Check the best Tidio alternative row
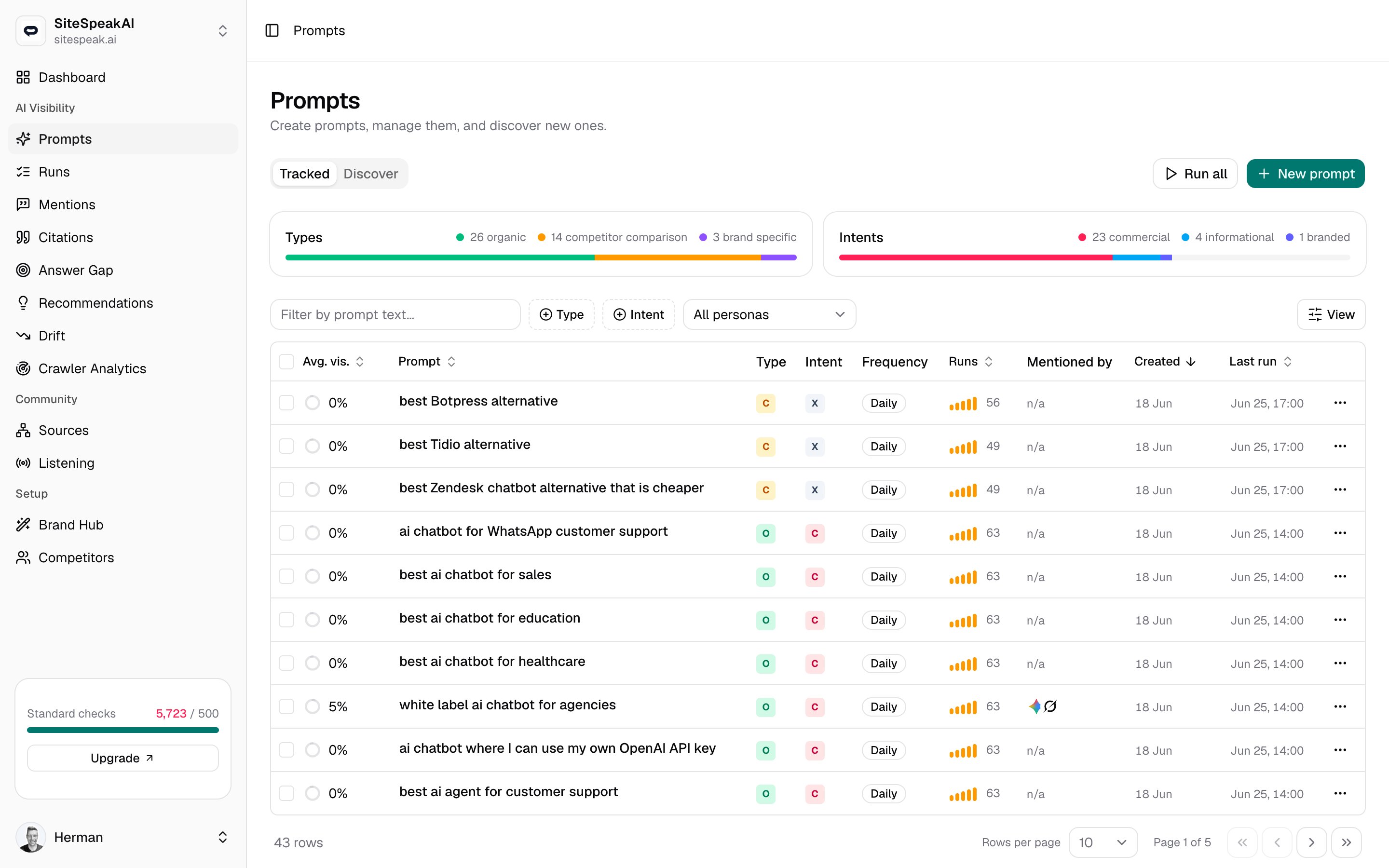This screenshot has width=1389, height=868. pos(286,446)
